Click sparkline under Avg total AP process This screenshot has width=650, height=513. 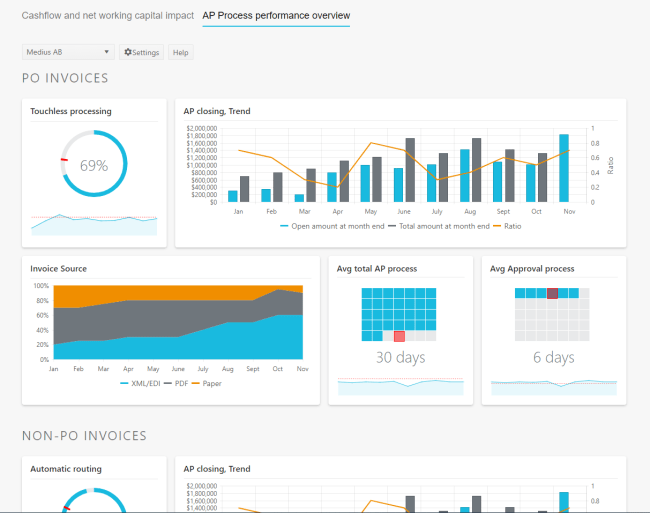400,386
